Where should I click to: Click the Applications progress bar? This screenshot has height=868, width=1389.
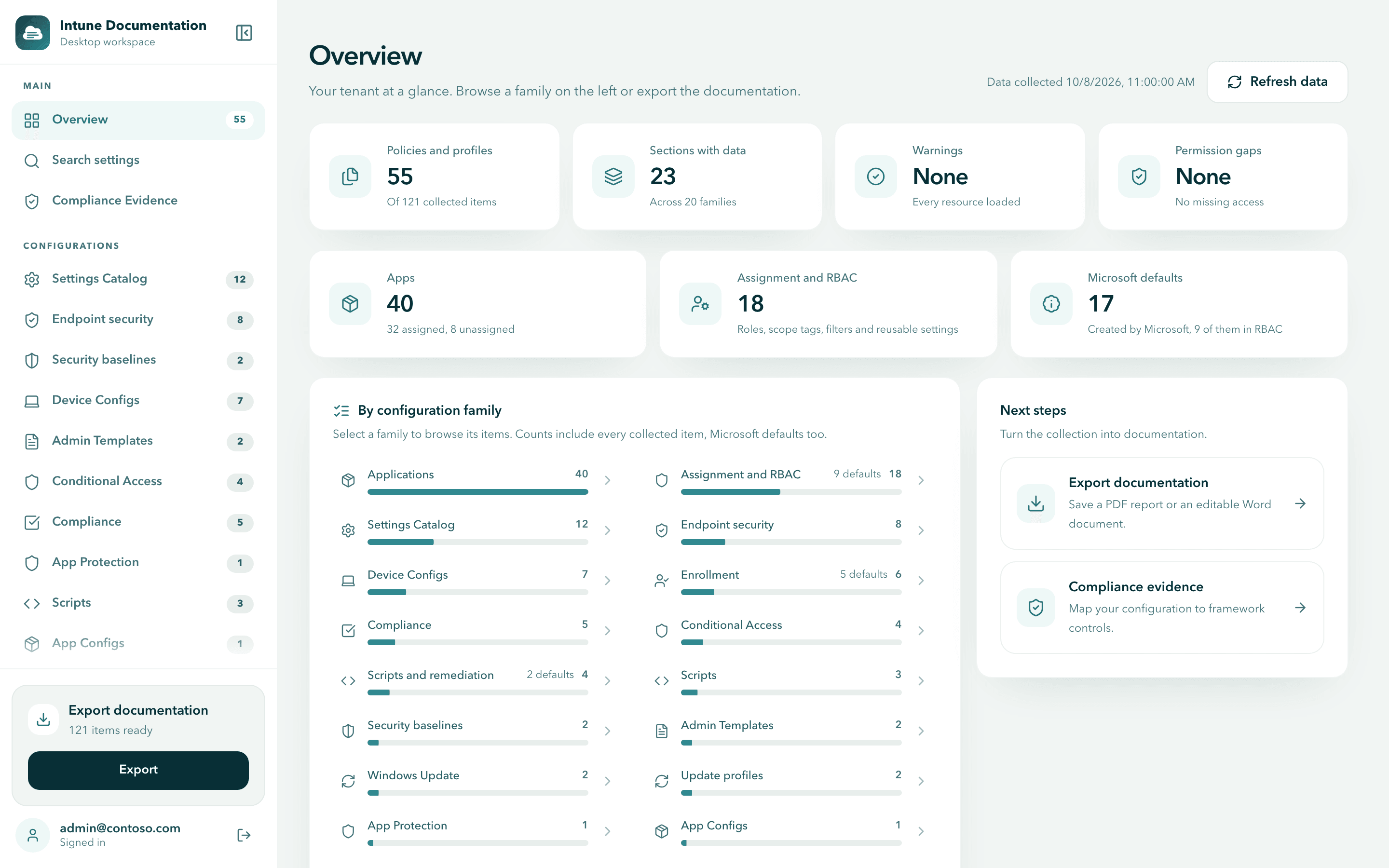[477, 492]
